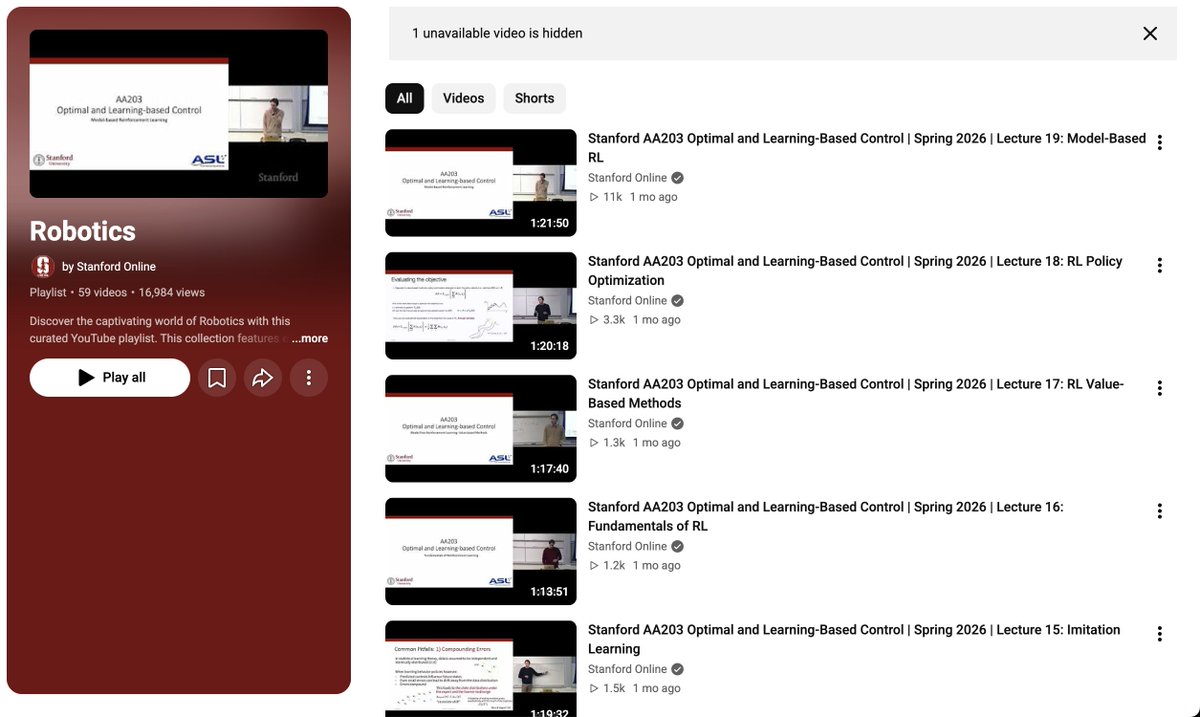
Task: Save the Robotics playlist with bookmark icon
Action: [x=217, y=377]
